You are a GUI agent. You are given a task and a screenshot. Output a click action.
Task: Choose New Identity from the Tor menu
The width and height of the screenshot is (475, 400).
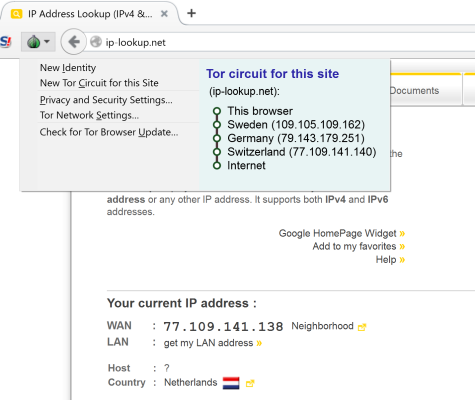68,68
